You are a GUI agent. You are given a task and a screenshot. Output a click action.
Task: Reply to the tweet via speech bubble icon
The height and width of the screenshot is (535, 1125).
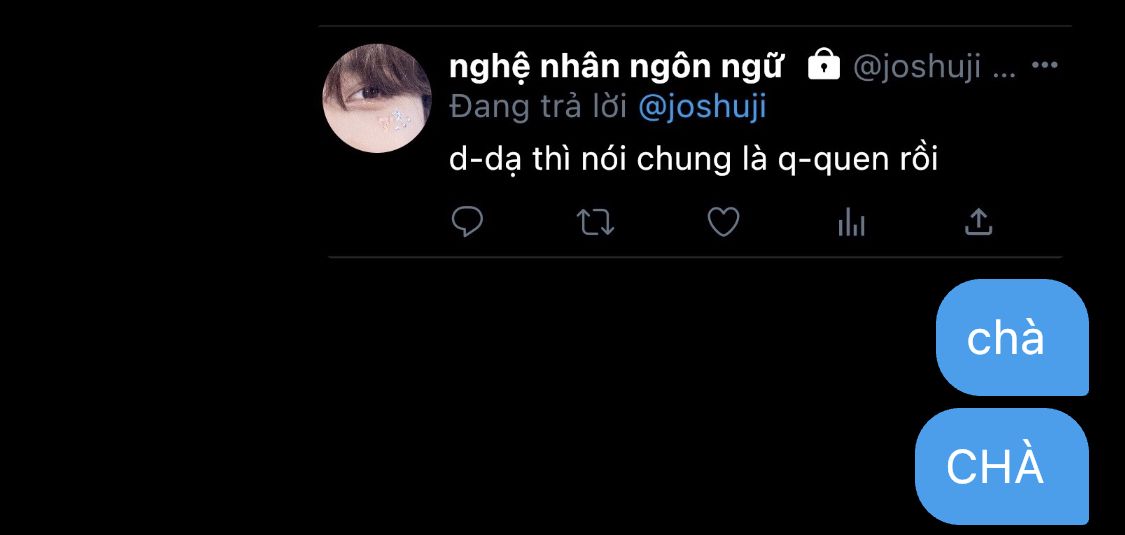[x=467, y=222]
